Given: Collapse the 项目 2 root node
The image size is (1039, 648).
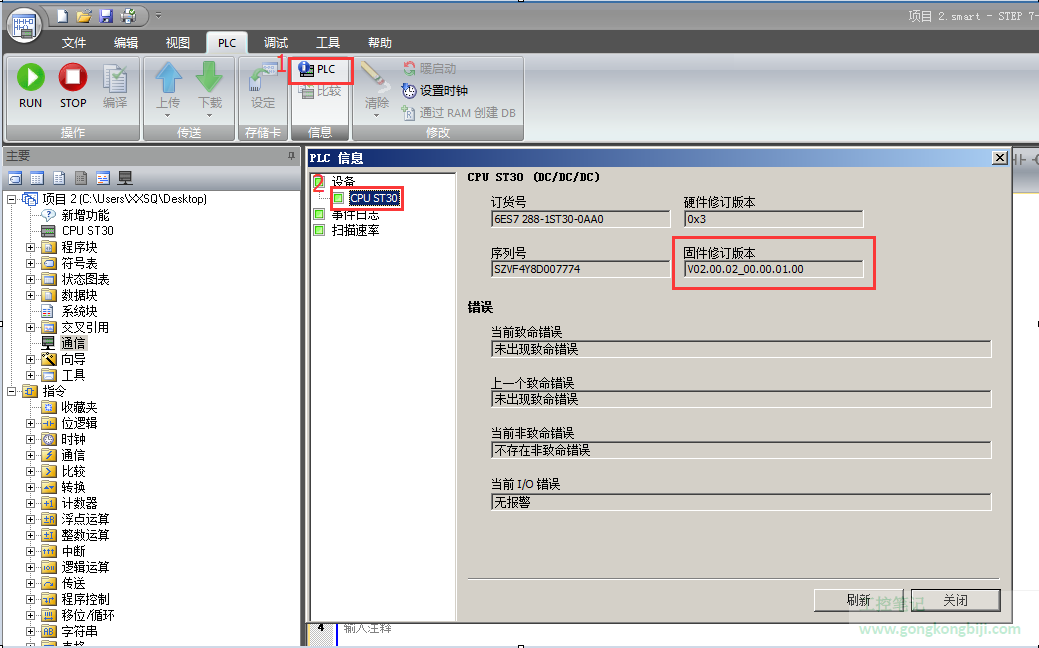Looking at the screenshot, I should pyautogui.click(x=11, y=199).
